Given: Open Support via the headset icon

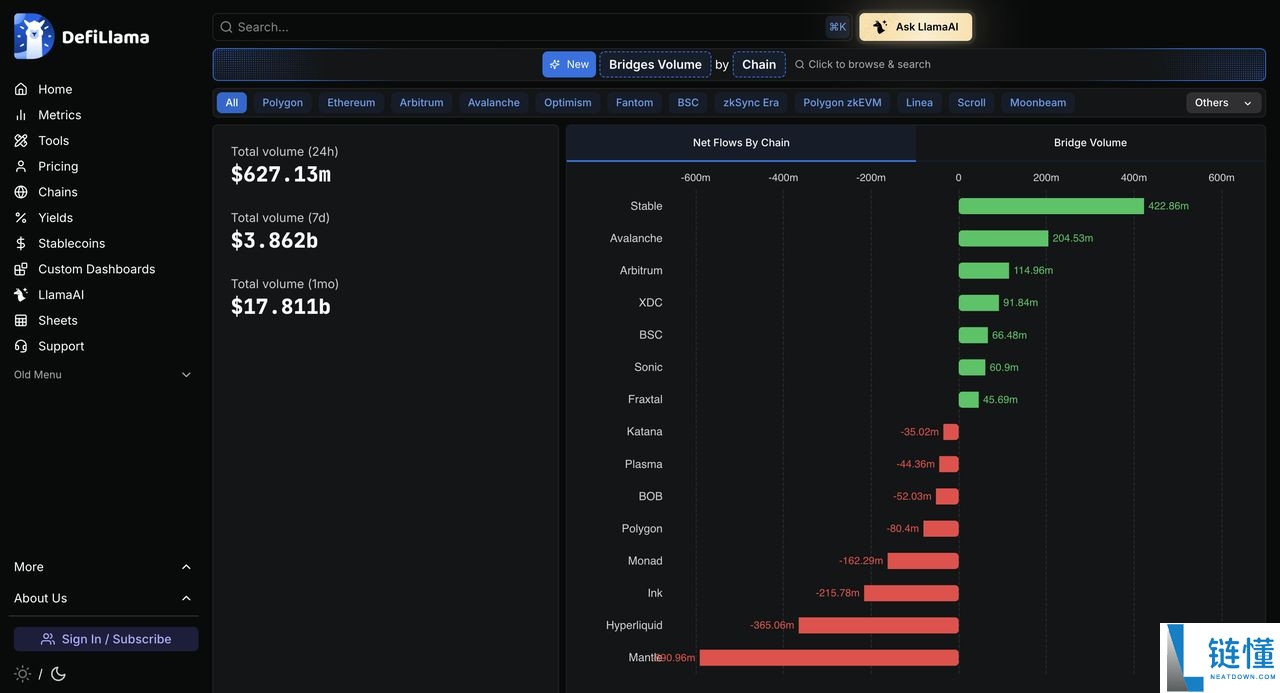Looking at the screenshot, I should coord(21,346).
